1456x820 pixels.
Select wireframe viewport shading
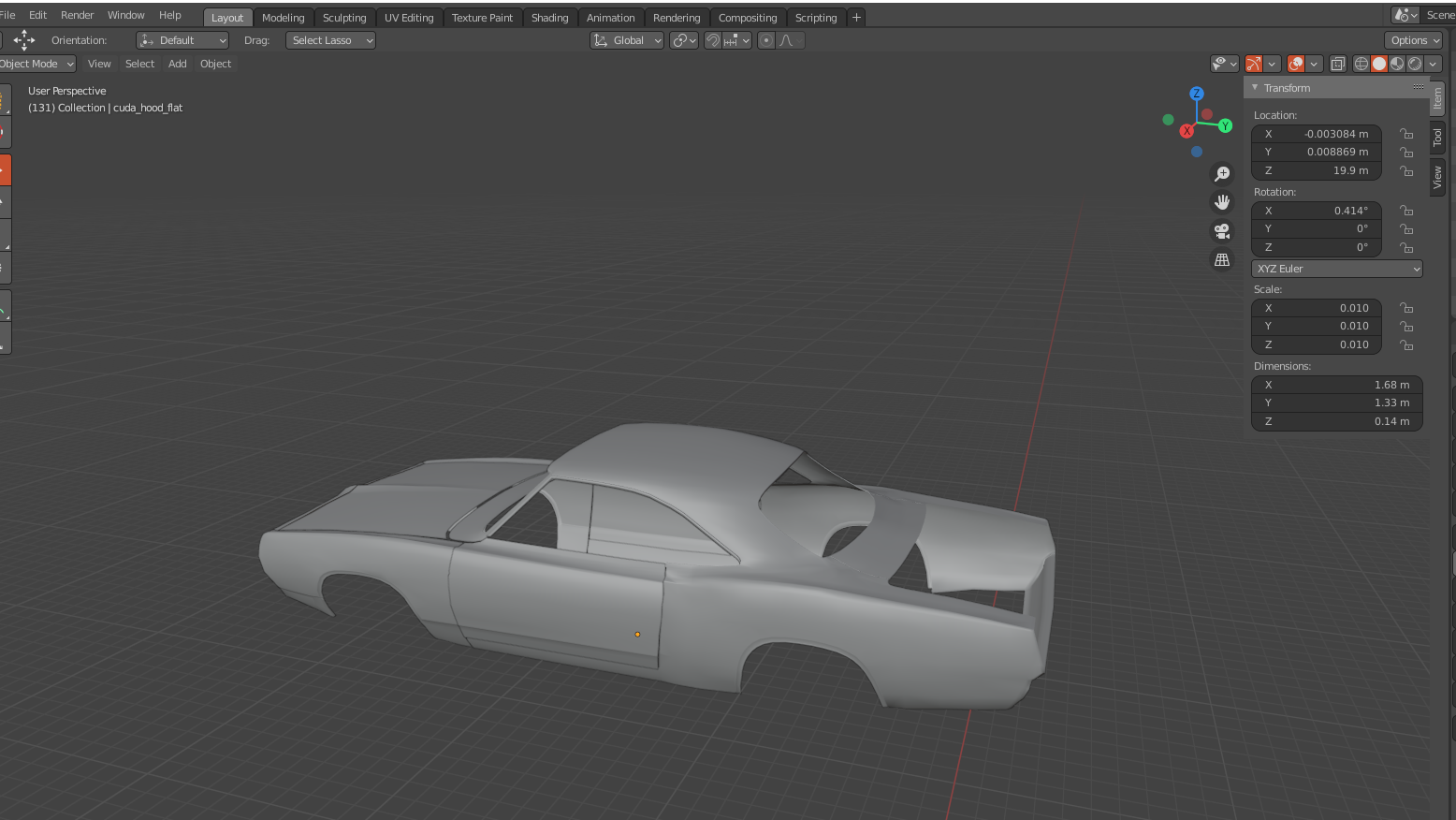coord(1361,64)
